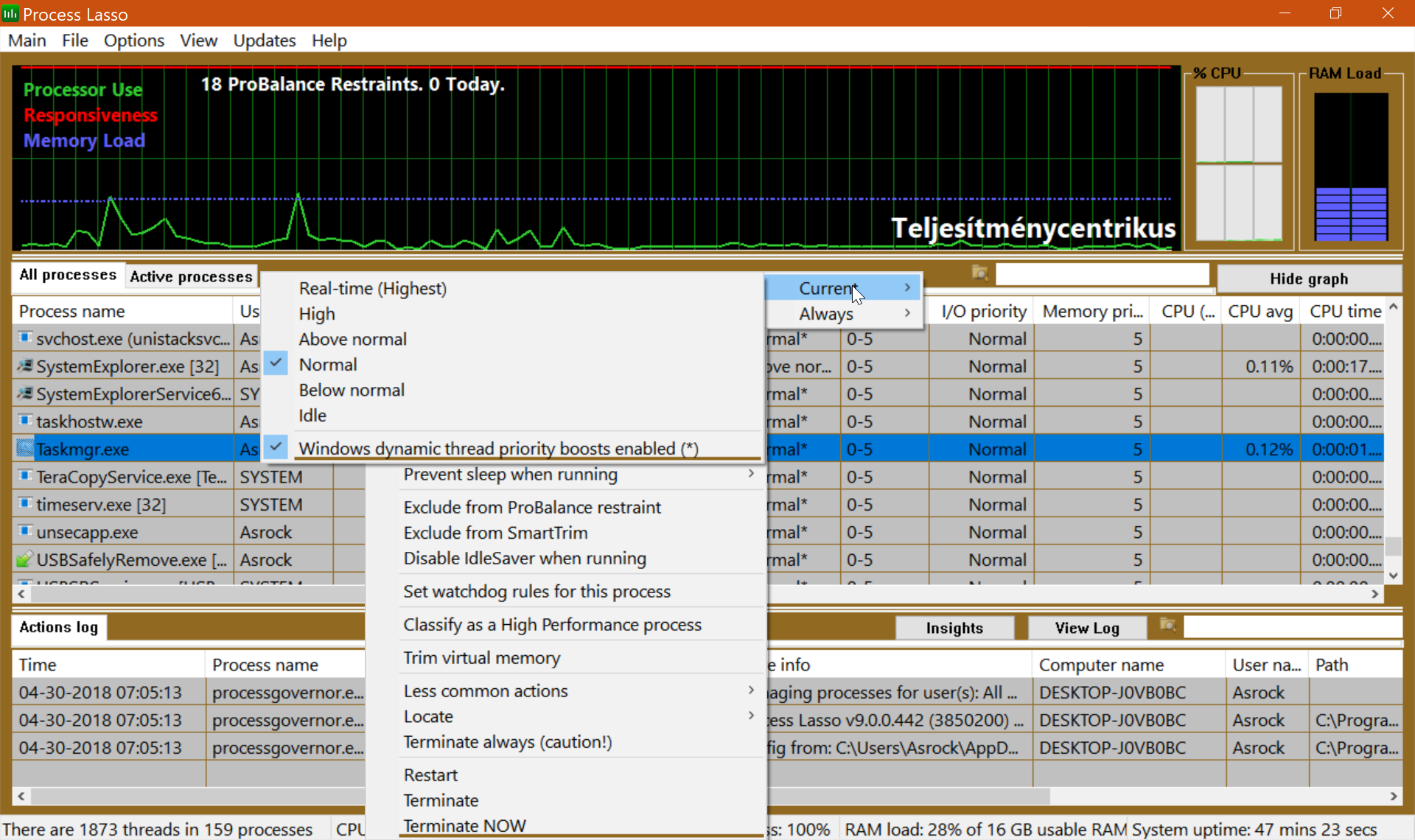This screenshot has width=1415, height=840.
Task: Expand the Always priority submenu
Action: tap(843, 313)
